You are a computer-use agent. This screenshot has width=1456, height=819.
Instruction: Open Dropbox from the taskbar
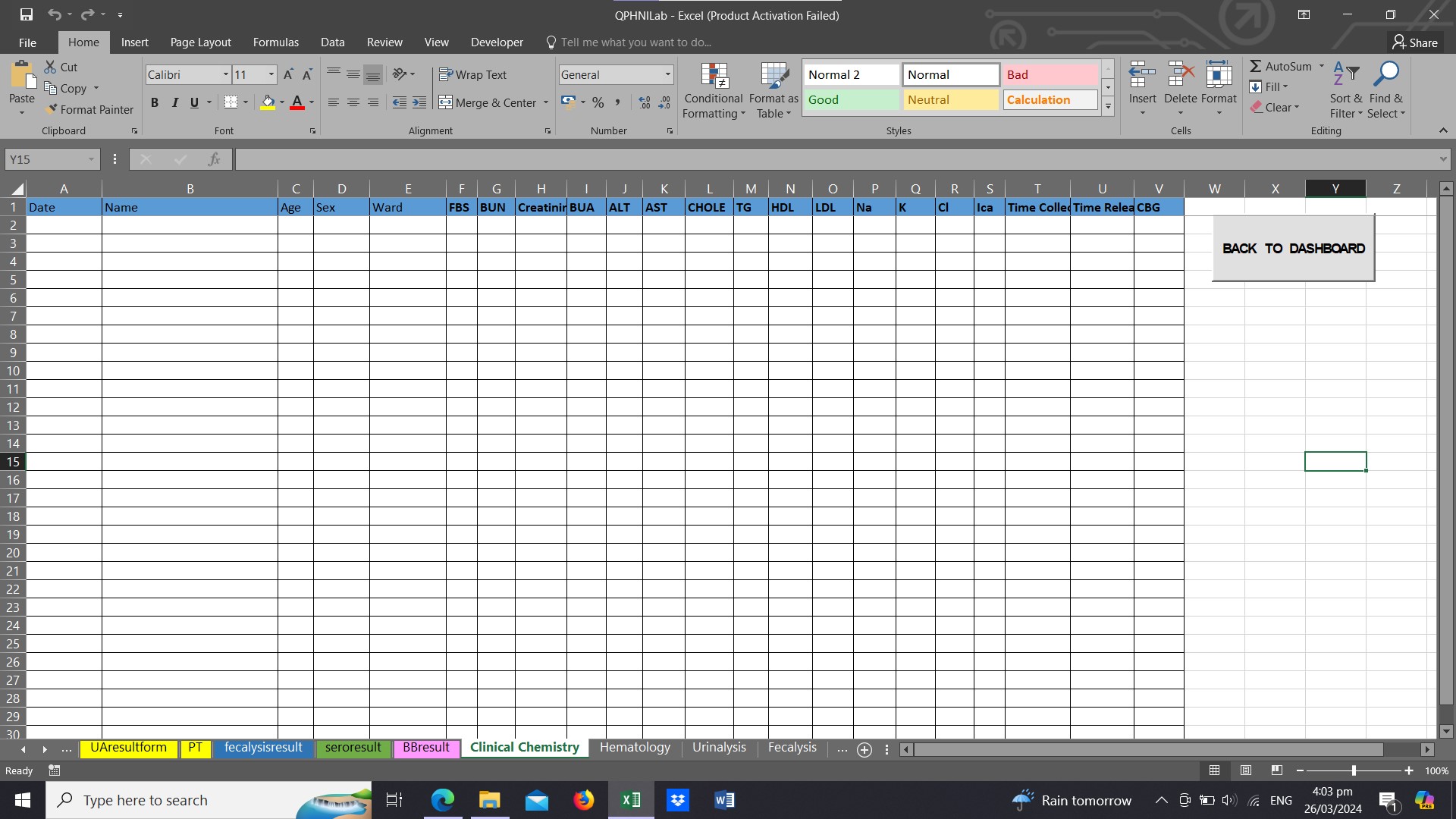click(677, 800)
